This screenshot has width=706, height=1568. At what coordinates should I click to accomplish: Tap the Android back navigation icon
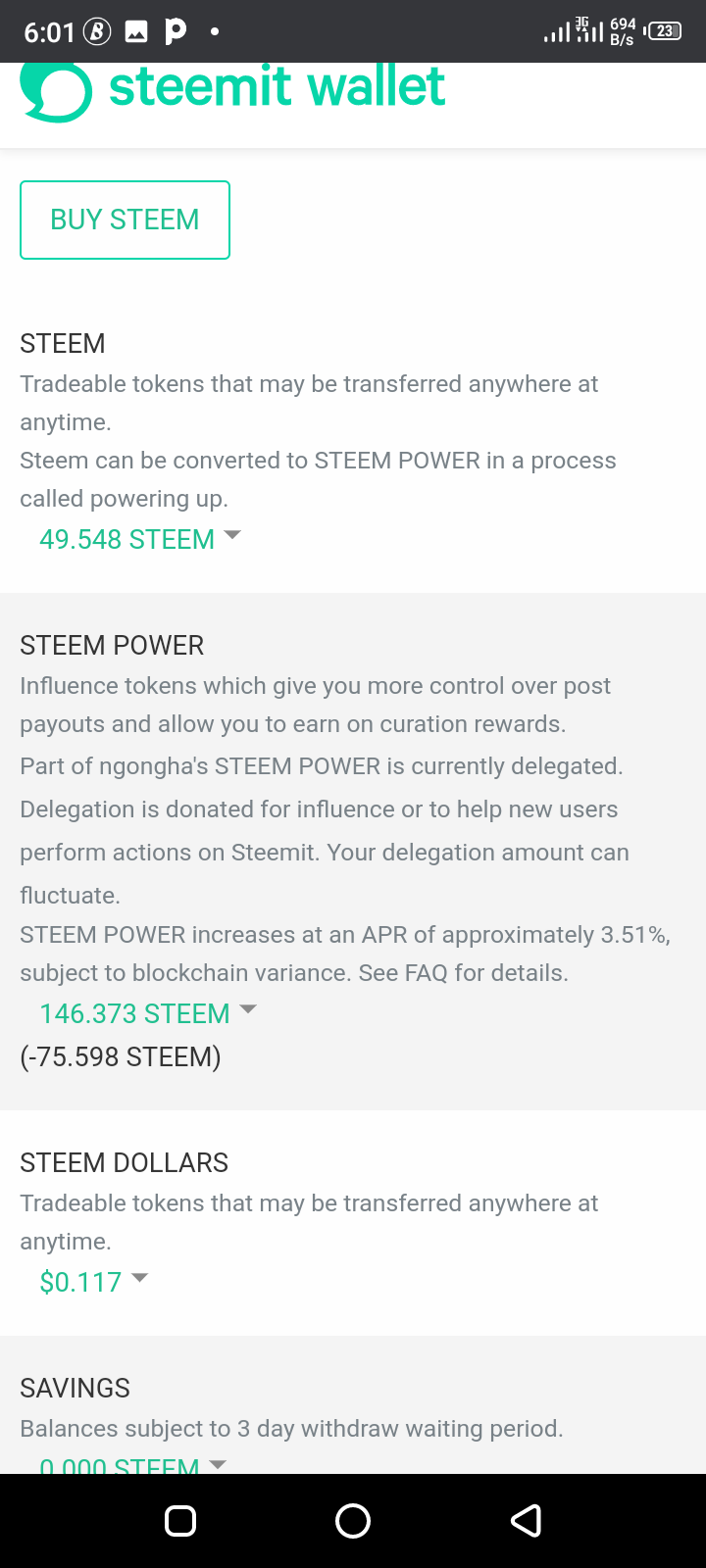[x=527, y=1520]
